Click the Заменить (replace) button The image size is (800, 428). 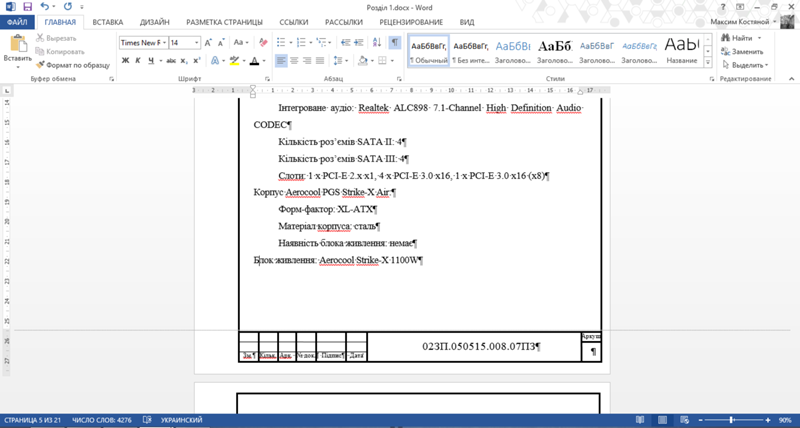coord(742,52)
